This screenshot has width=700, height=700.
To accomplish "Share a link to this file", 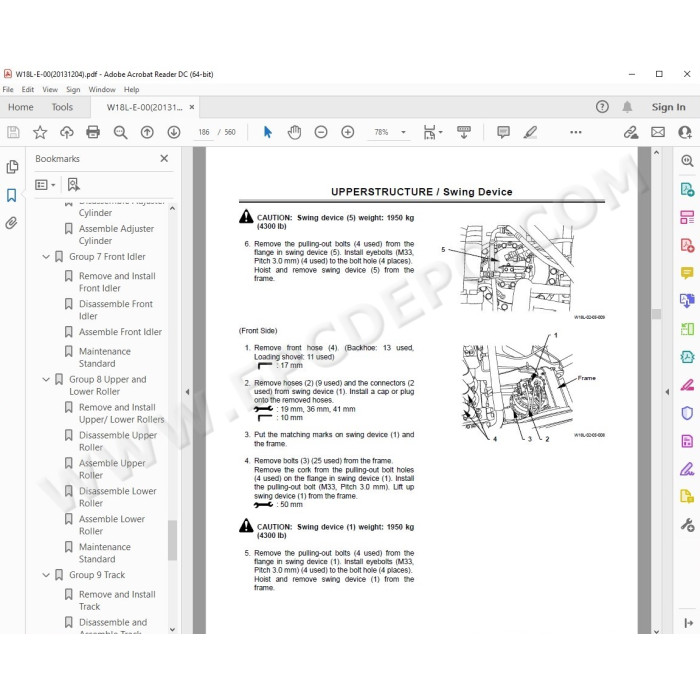I will (630, 132).
